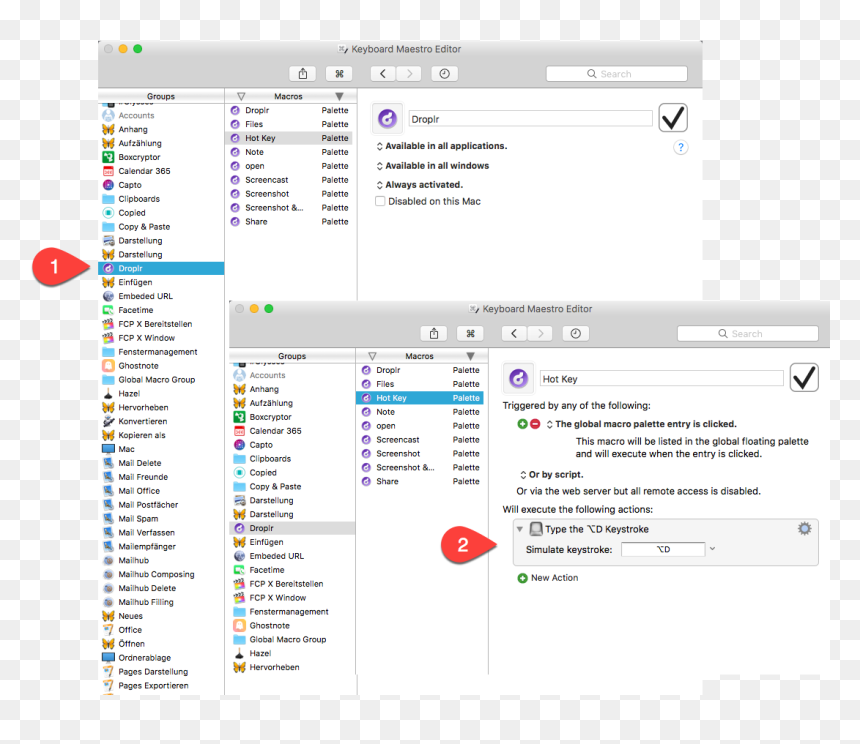Click the Droplr group icon beside the name field
The image size is (860, 744).
pyautogui.click(x=387, y=118)
